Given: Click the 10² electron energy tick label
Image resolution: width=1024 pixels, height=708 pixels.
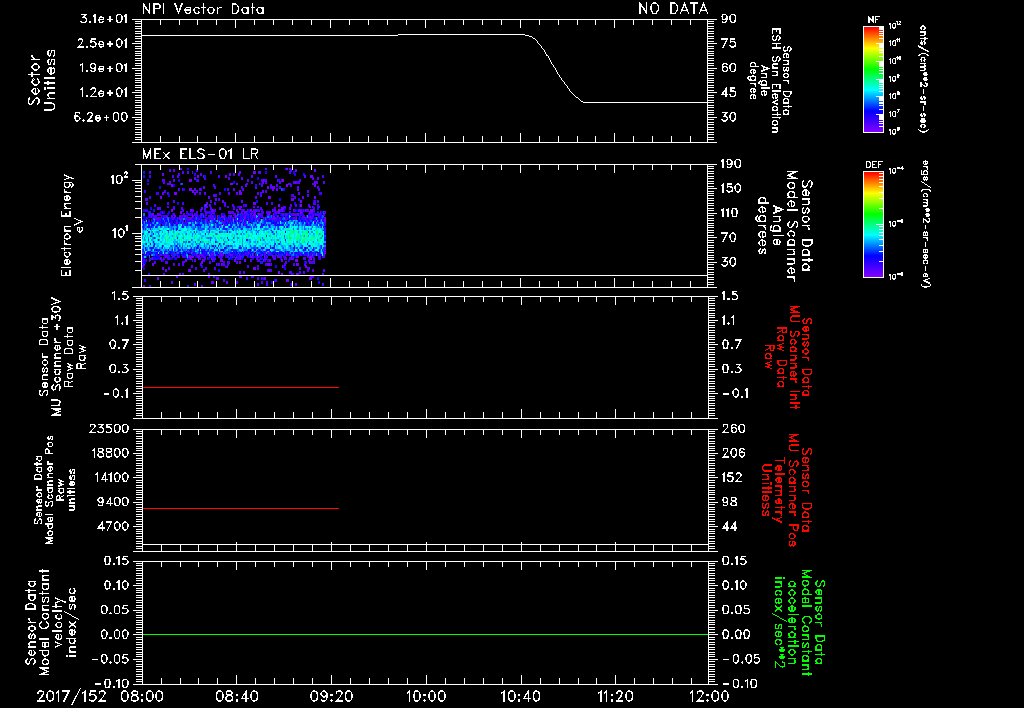Looking at the screenshot, I should click(120, 178).
